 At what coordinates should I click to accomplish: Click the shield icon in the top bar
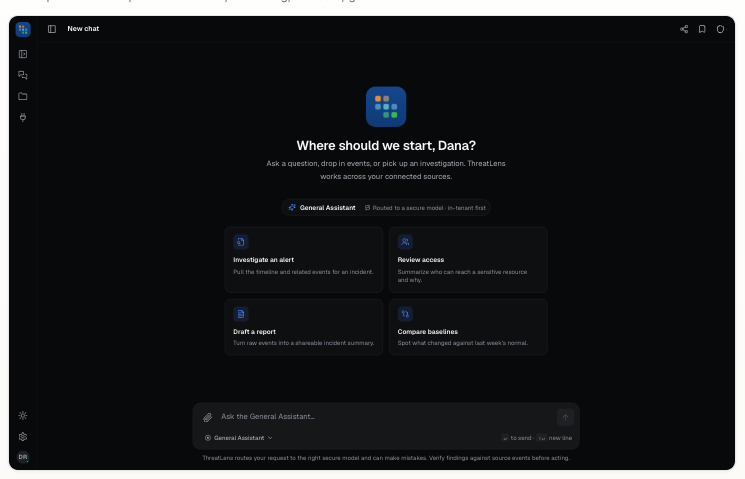720,29
